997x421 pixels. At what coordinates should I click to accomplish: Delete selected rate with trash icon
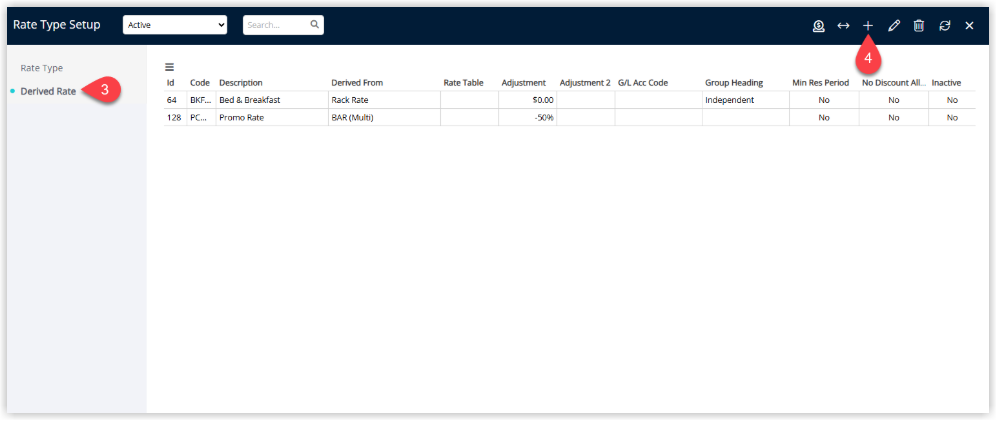coord(919,25)
